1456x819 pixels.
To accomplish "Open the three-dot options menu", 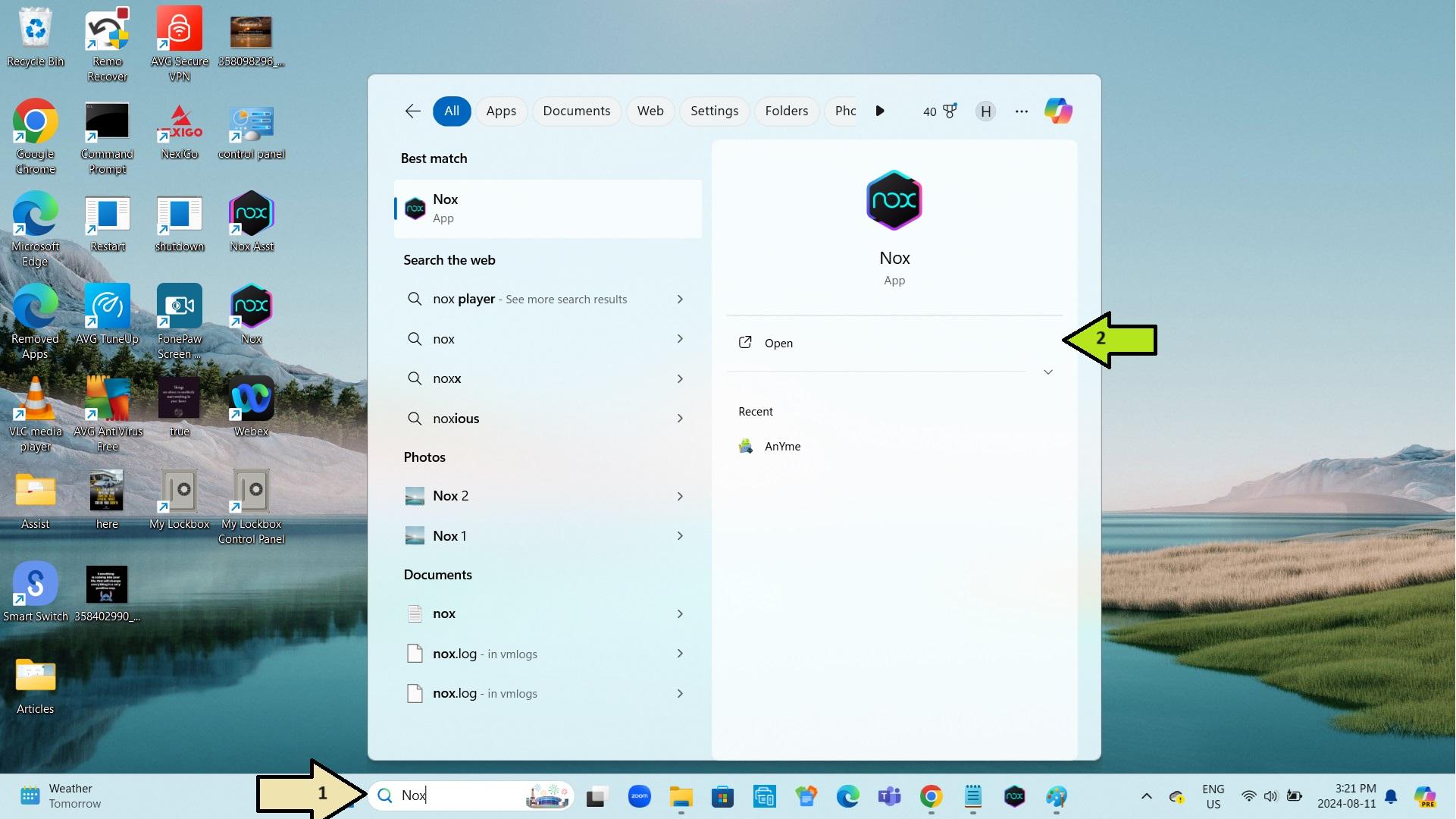I will coord(1022,111).
